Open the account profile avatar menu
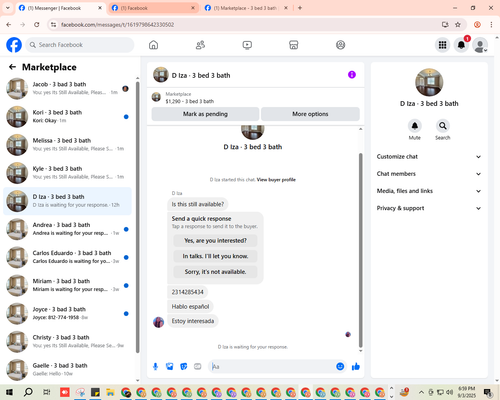 tap(480, 45)
